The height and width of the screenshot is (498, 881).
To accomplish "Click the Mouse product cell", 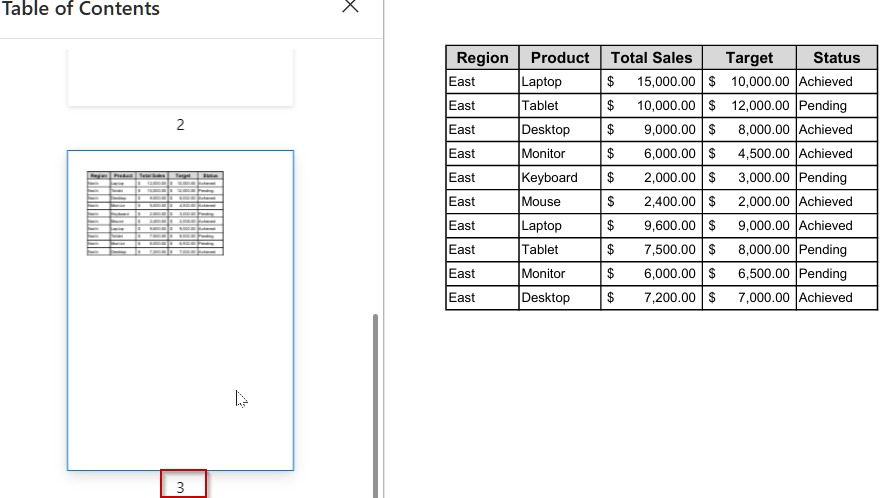I will point(560,202).
